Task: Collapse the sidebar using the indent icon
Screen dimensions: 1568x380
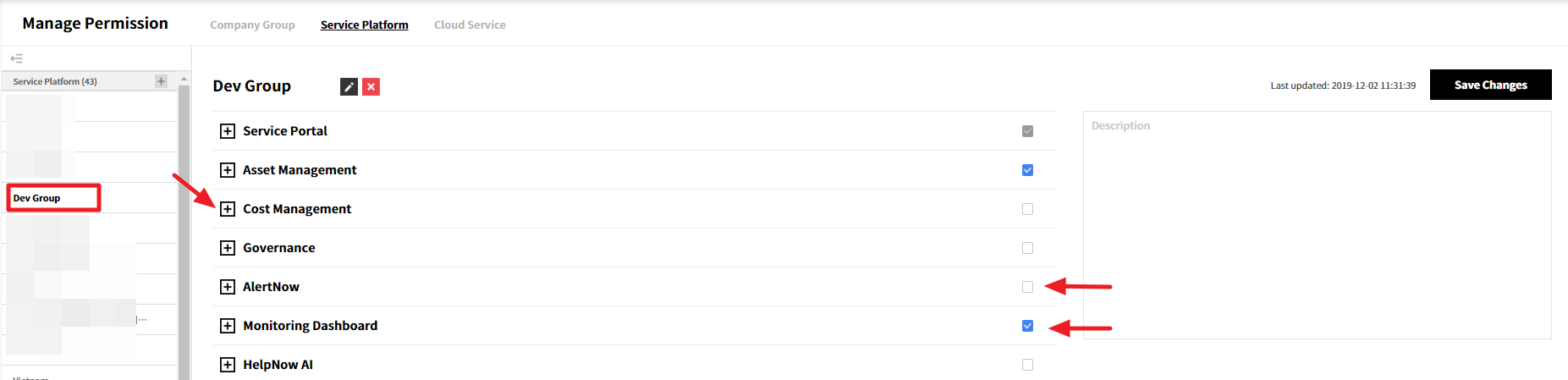Action: click(x=16, y=58)
